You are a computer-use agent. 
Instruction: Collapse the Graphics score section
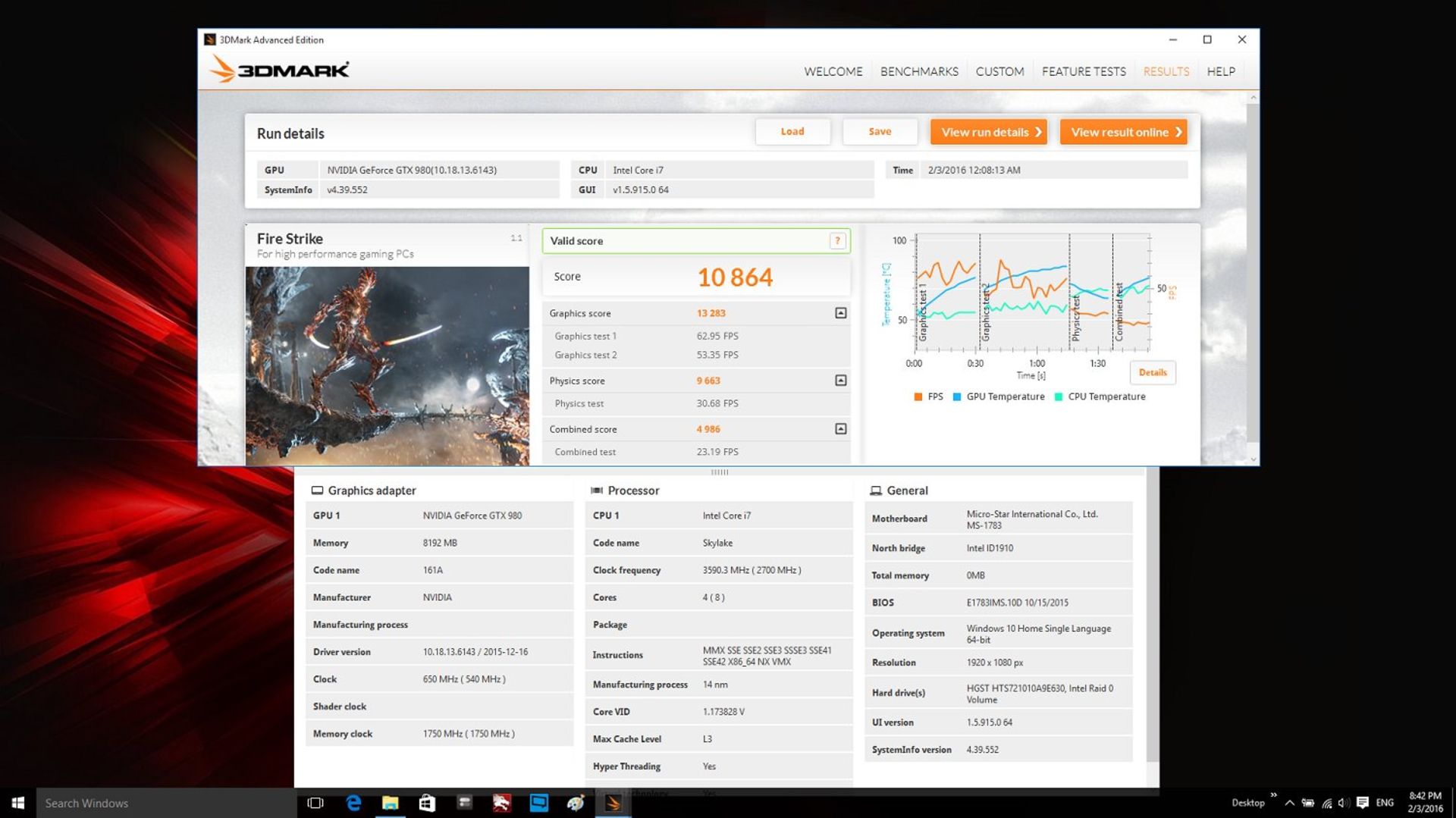click(x=840, y=313)
